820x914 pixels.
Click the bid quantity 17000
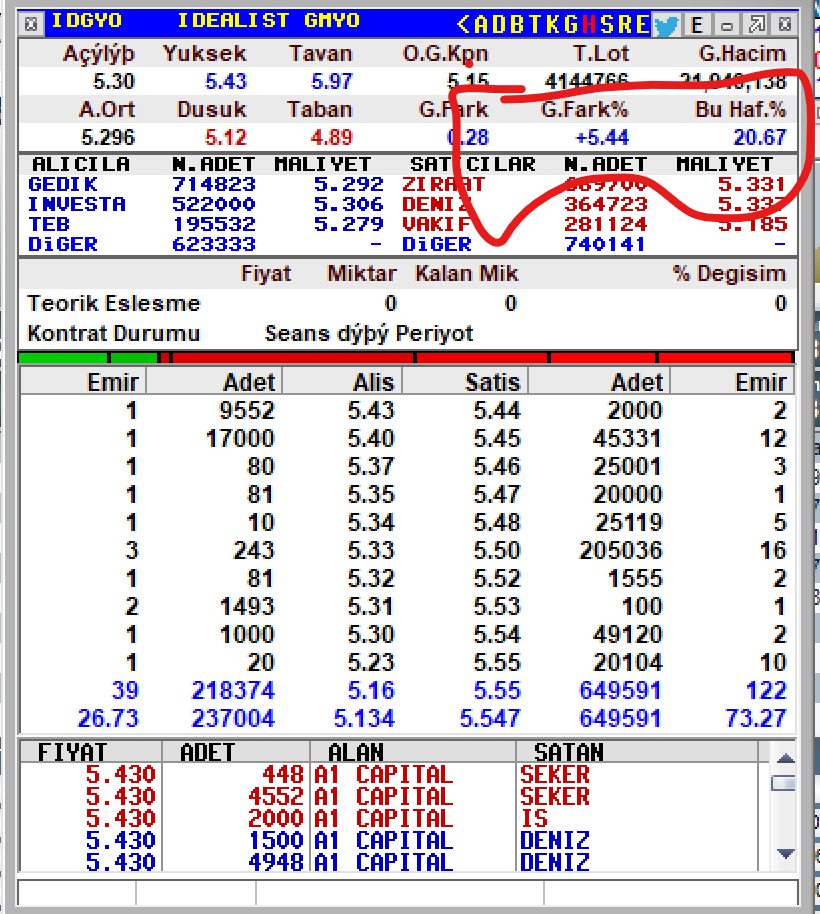pos(240,439)
